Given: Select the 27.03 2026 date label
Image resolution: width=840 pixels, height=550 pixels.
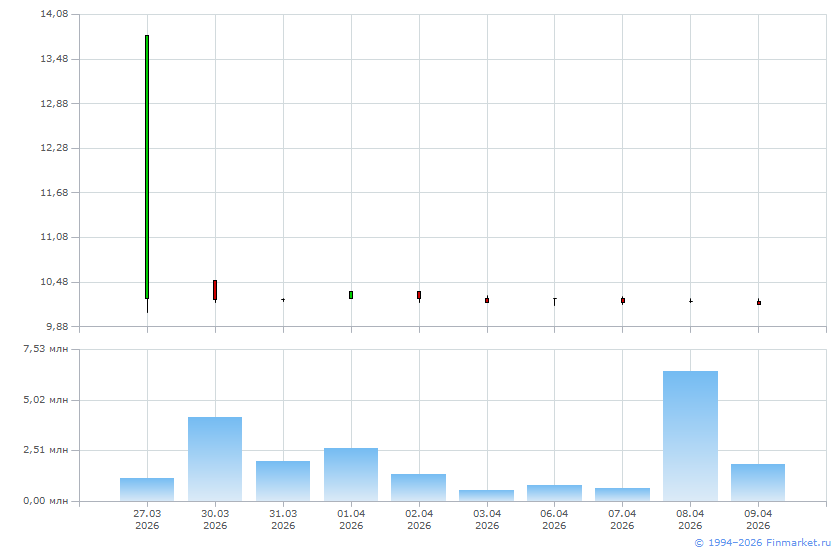Looking at the screenshot, I should 147,519.
